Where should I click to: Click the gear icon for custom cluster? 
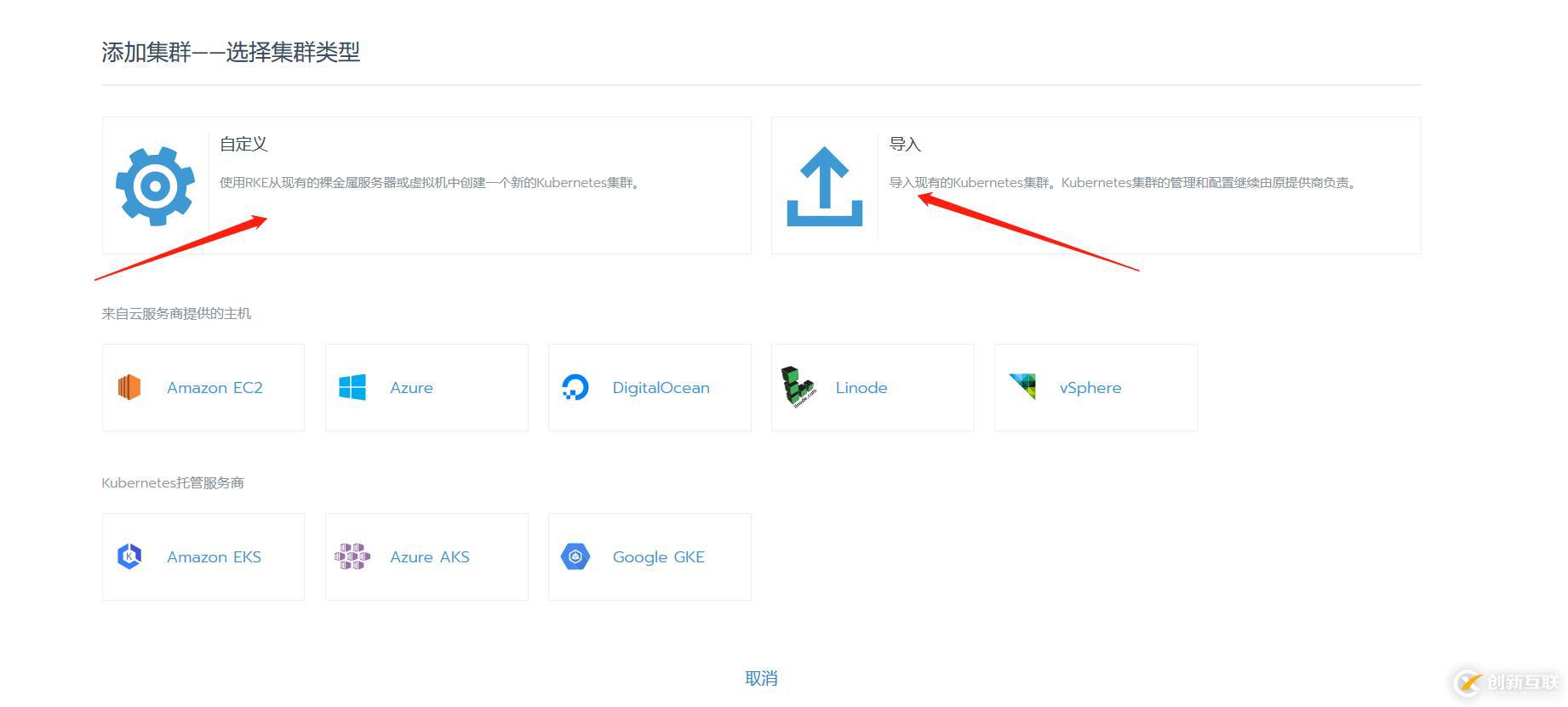coord(155,186)
